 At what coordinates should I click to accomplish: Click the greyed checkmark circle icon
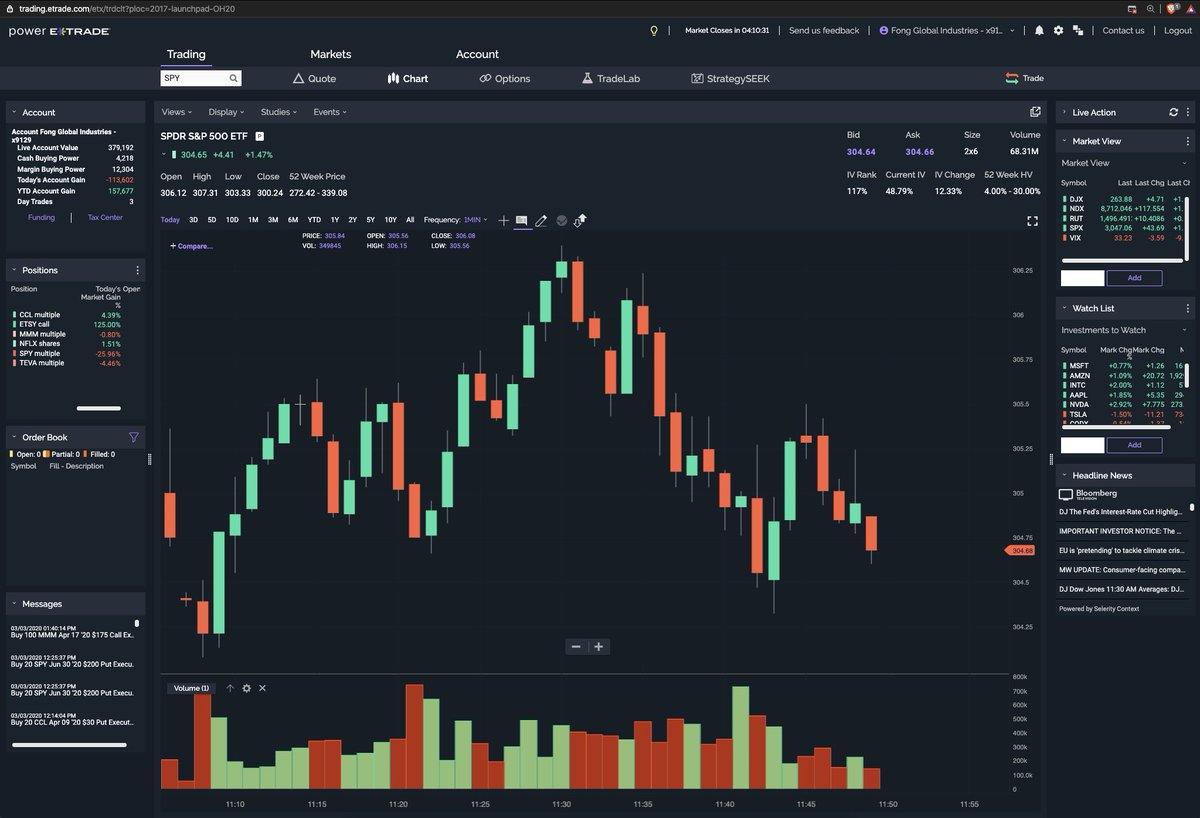561,220
